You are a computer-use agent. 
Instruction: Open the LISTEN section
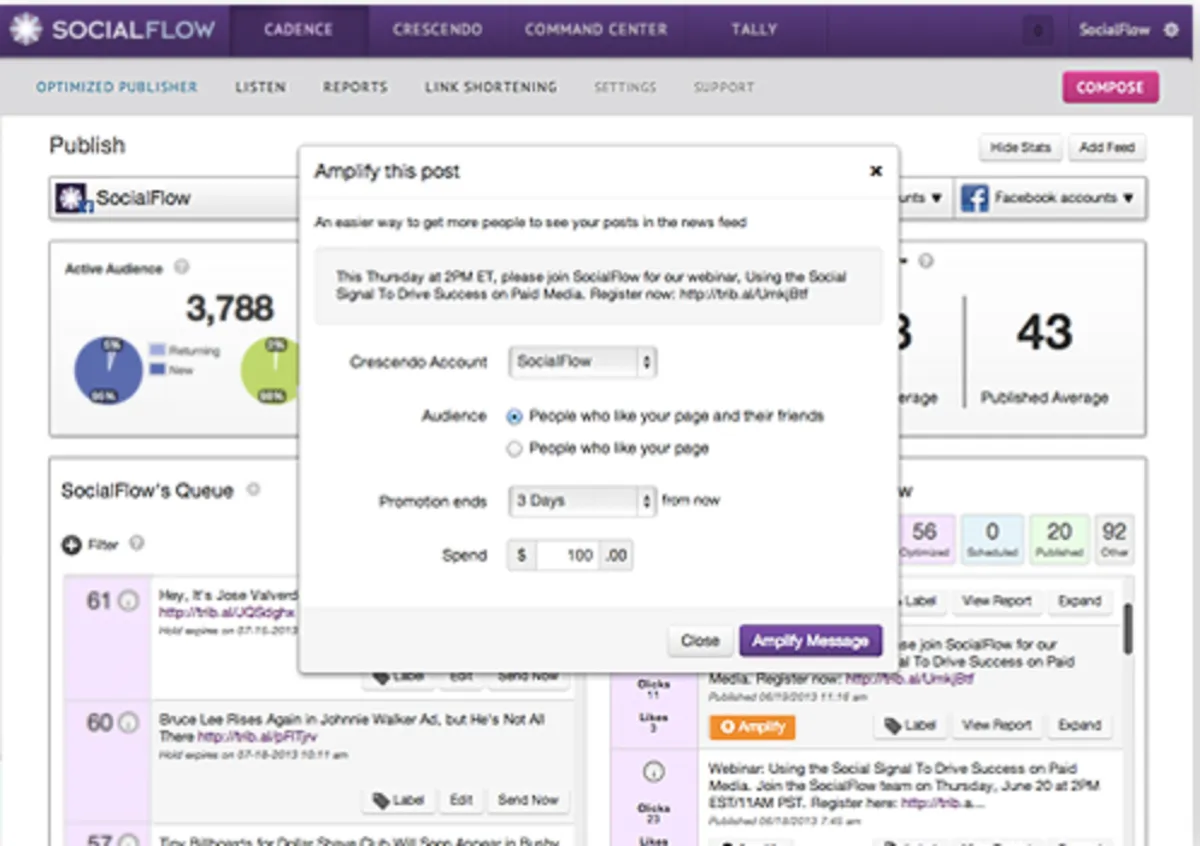pyautogui.click(x=260, y=87)
